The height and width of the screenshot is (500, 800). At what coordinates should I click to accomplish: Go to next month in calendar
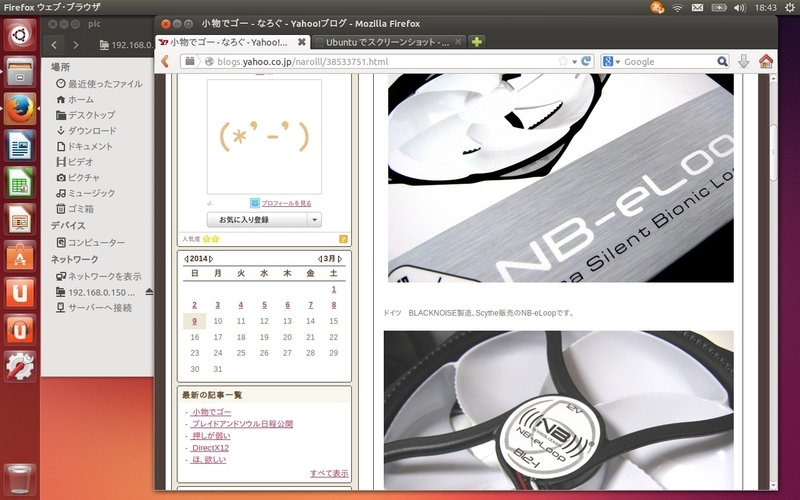(x=340, y=259)
